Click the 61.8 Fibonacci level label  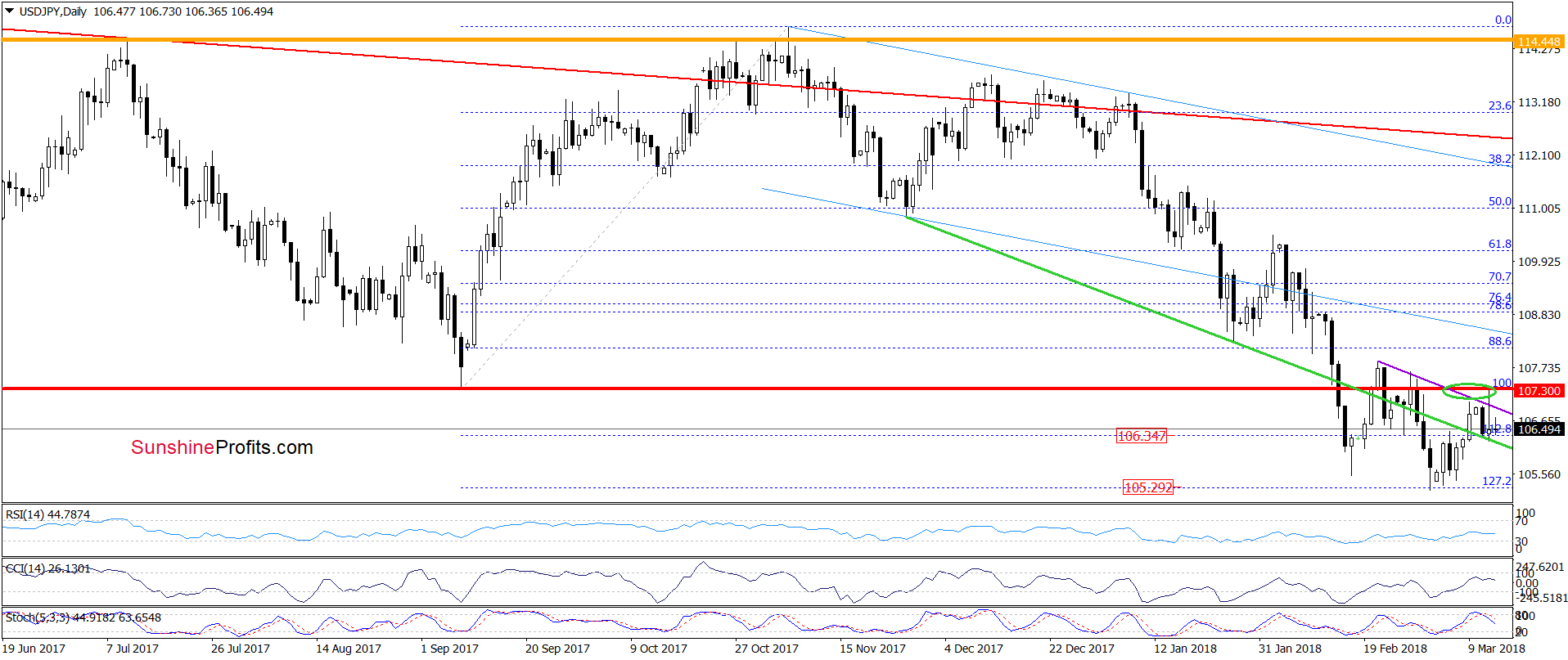(1499, 244)
